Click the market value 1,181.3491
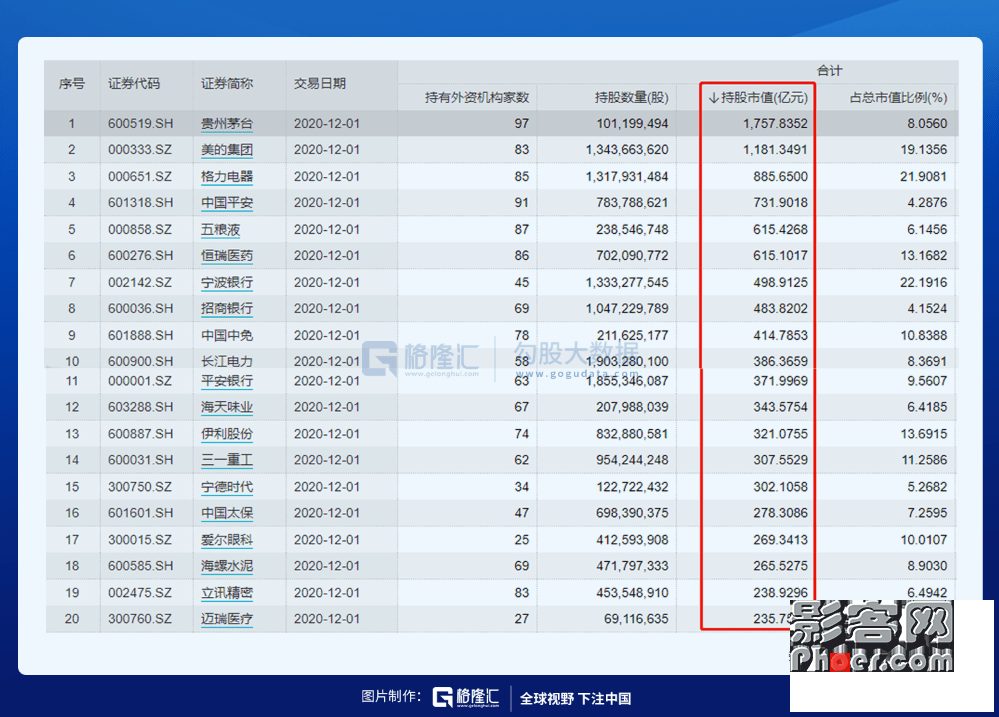The image size is (999, 717). (775, 150)
